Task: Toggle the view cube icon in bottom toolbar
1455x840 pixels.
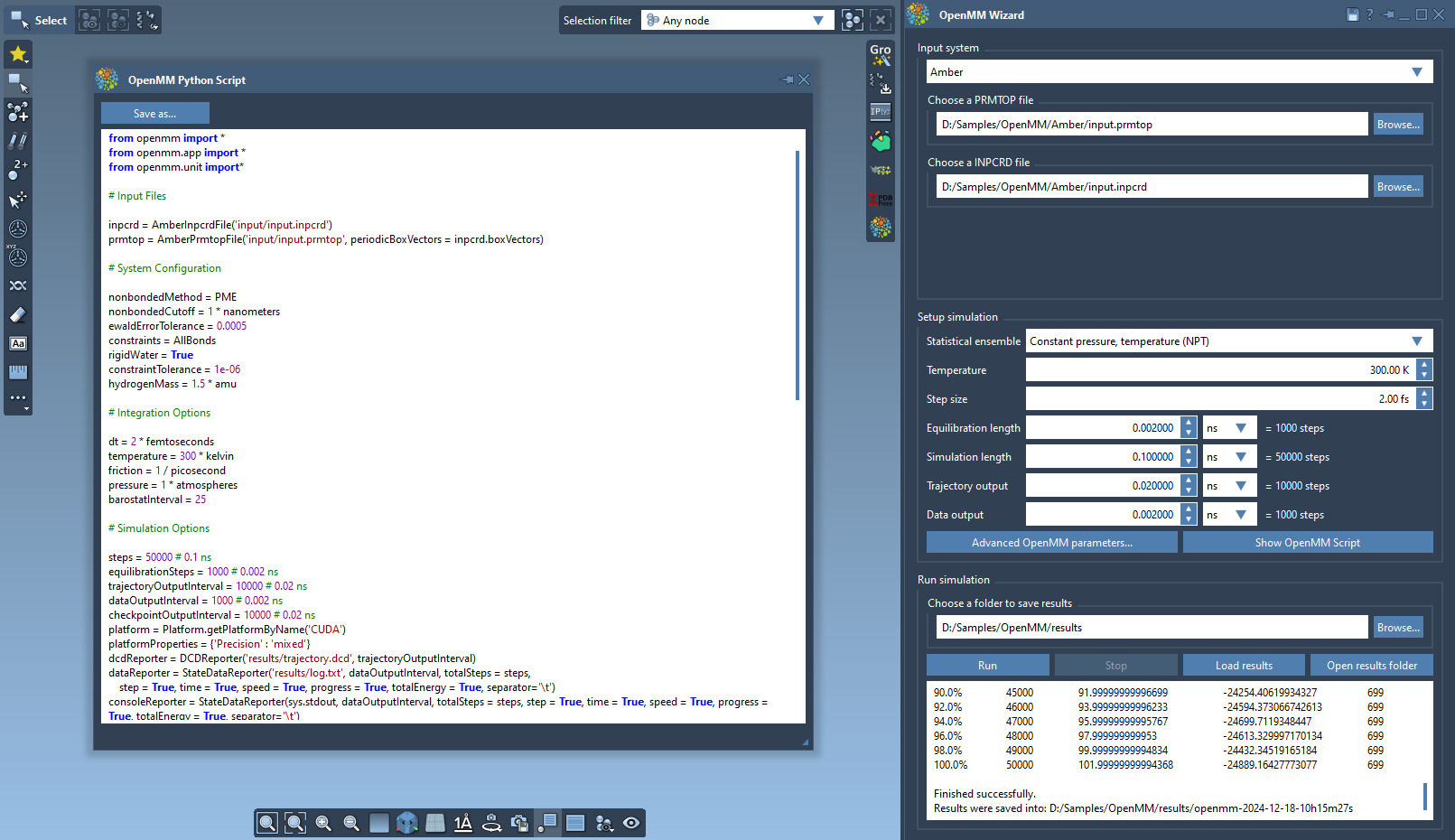Action: [407, 823]
